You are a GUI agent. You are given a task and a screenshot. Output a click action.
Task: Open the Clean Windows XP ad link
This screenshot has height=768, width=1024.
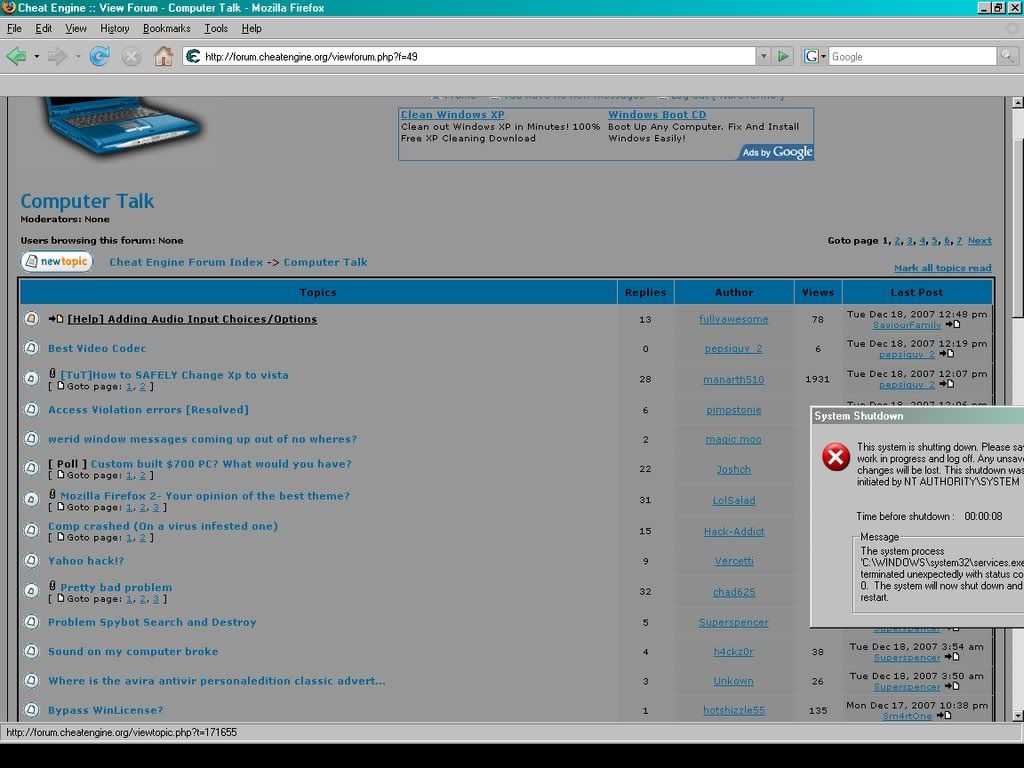452,114
